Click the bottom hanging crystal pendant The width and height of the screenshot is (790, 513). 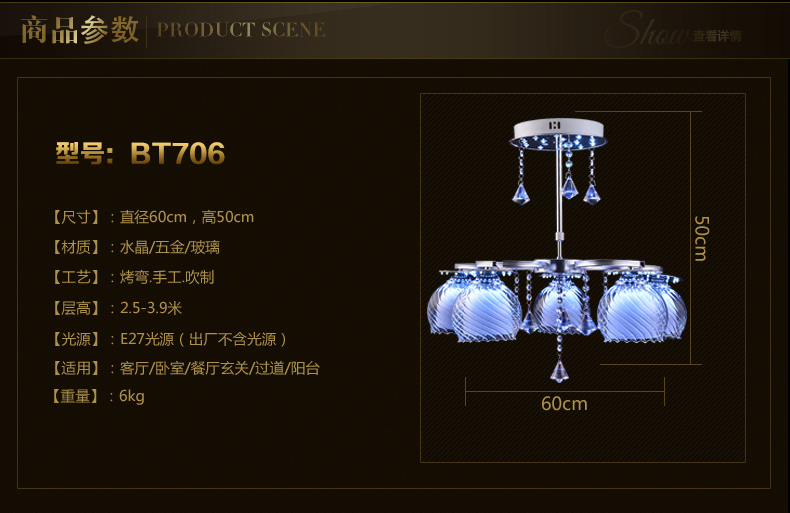[x=559, y=370]
